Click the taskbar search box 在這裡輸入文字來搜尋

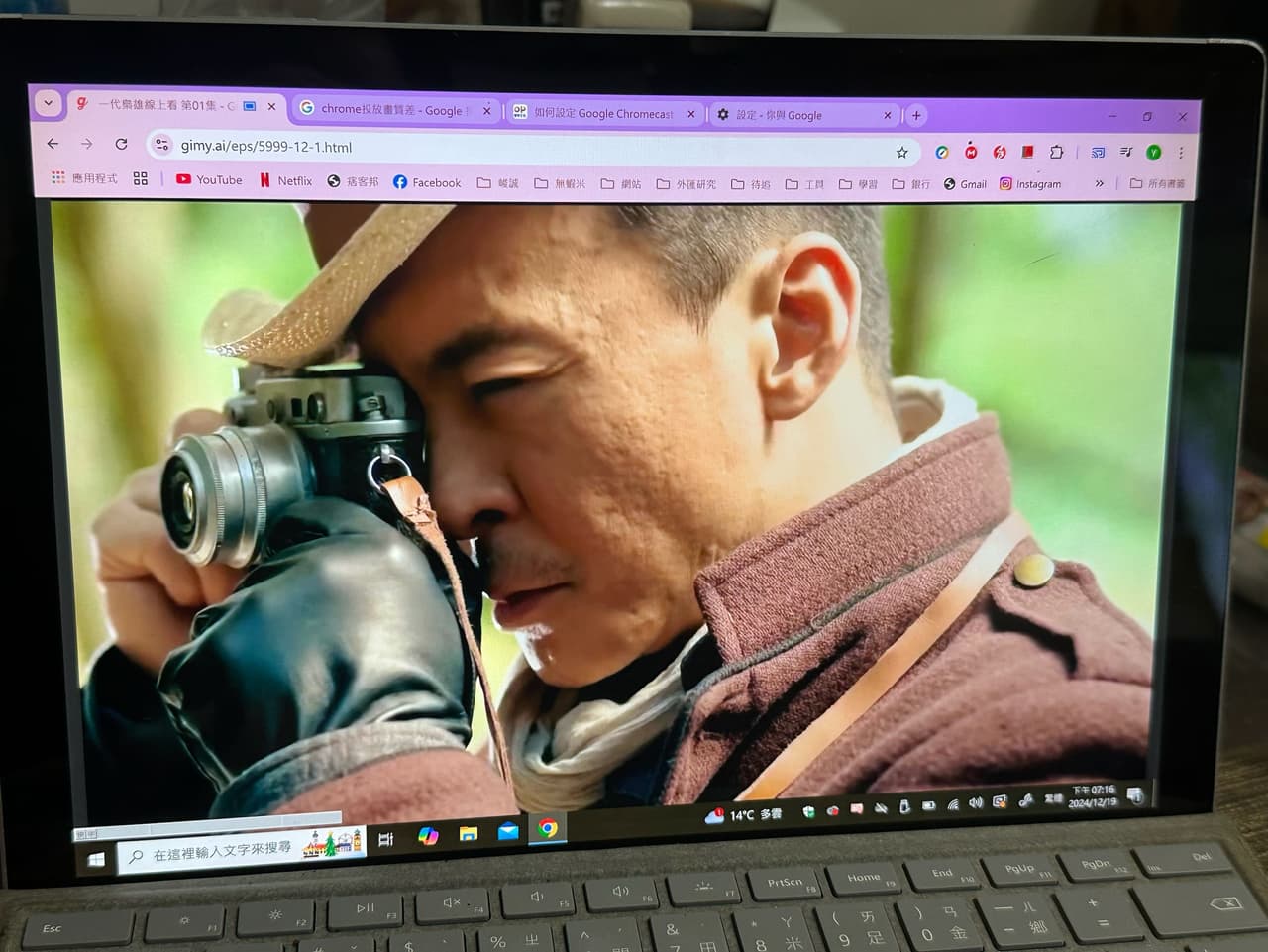[240, 850]
